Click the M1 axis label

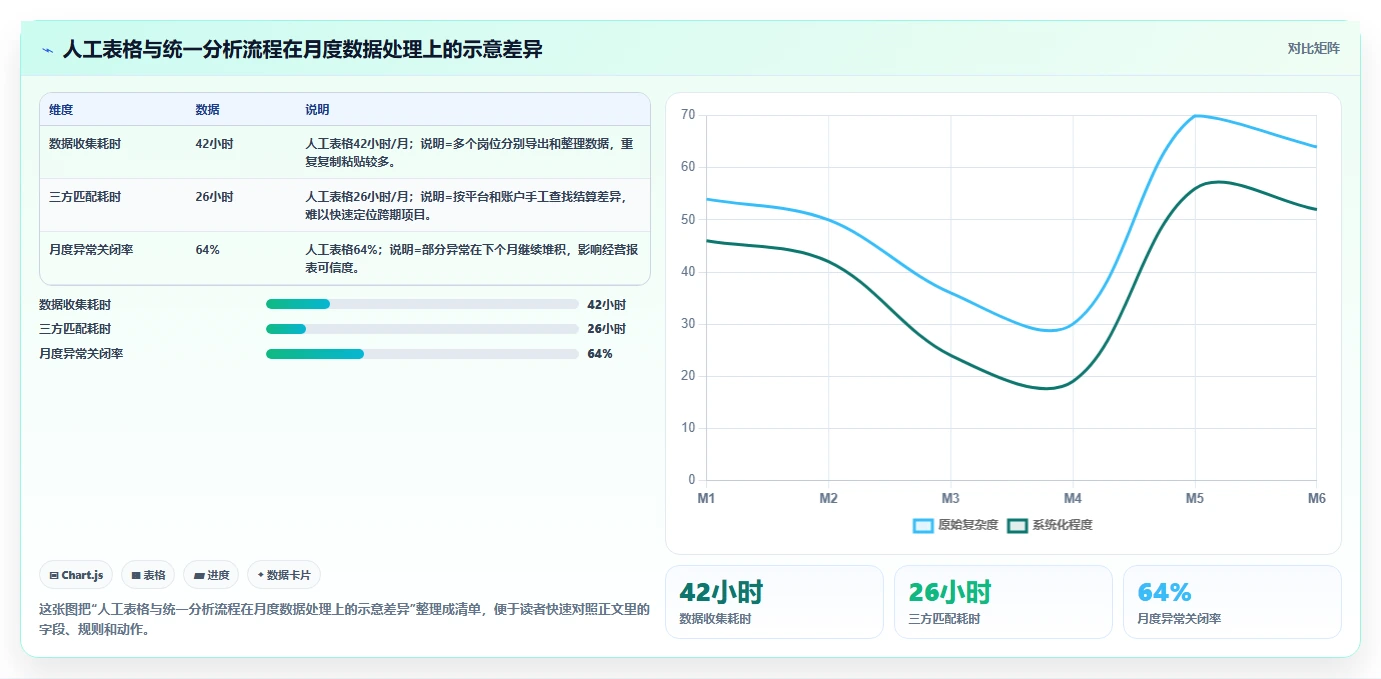706,498
